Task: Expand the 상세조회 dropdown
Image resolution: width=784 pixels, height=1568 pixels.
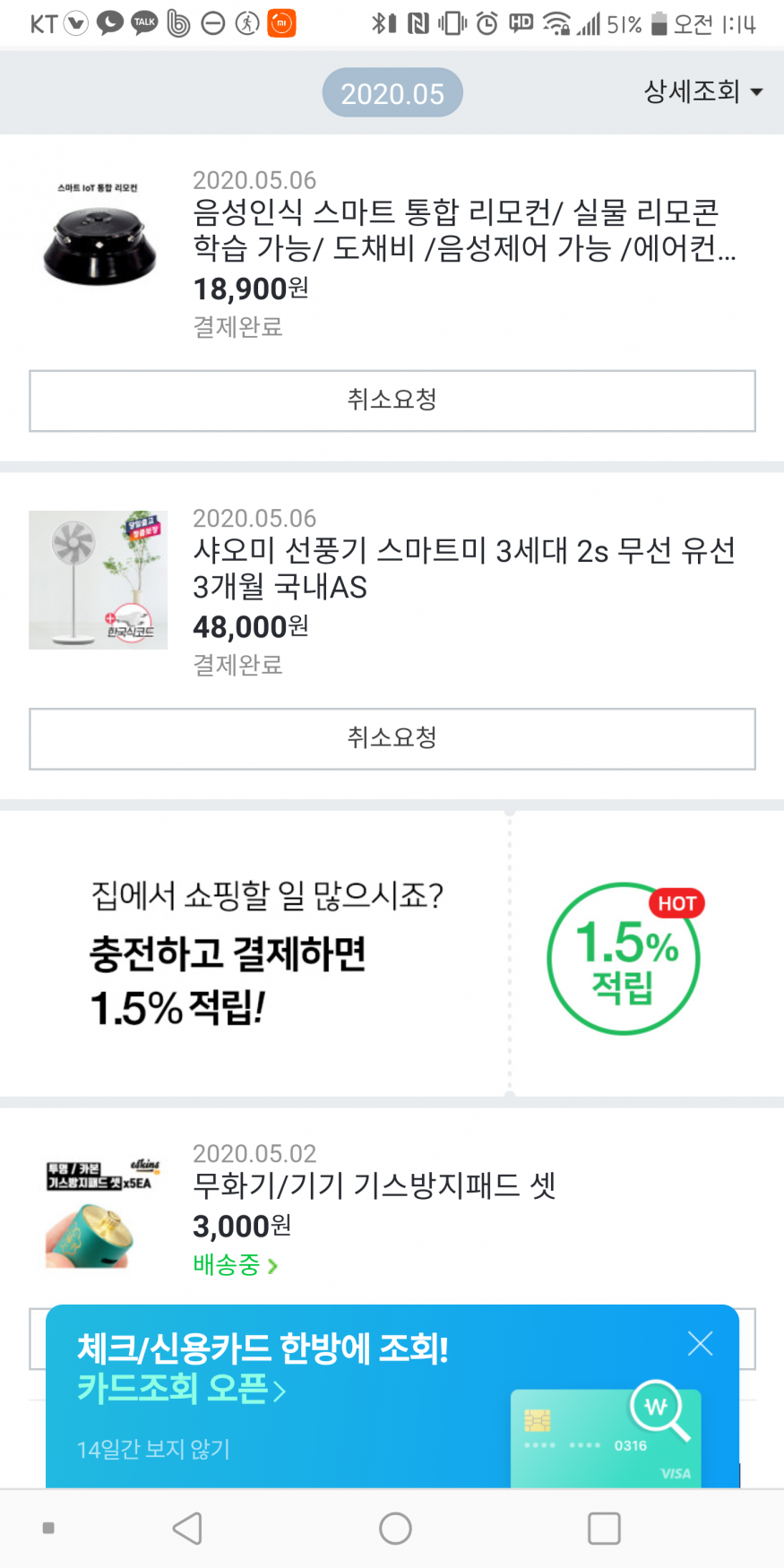Action: (x=702, y=91)
